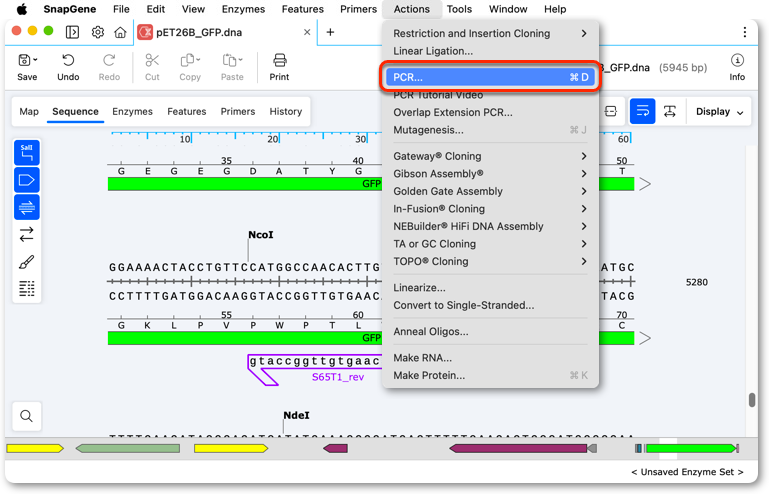Go to the home icon
This screenshot has height=494, width=769.
pos(120,32)
